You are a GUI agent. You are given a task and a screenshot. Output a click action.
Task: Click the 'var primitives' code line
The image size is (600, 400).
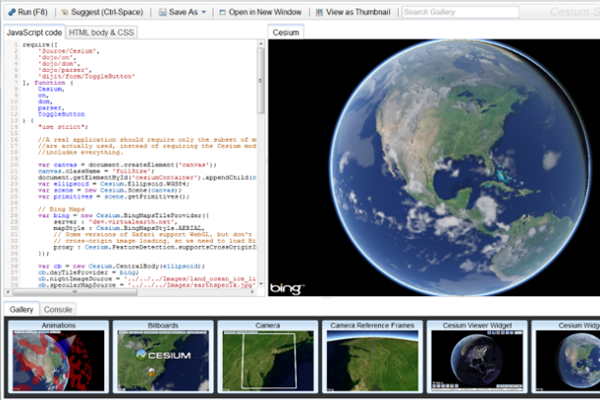coord(113,197)
